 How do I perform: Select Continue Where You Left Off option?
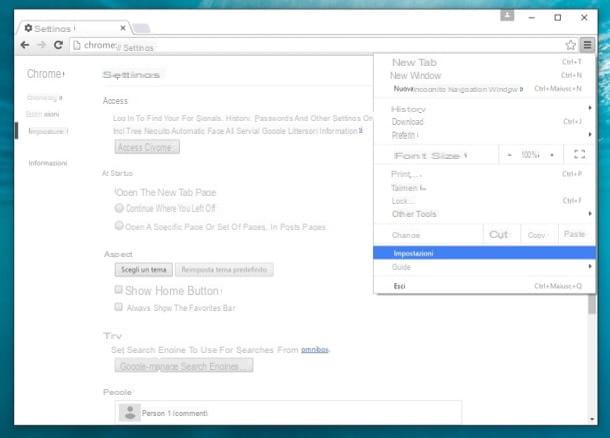(119, 208)
